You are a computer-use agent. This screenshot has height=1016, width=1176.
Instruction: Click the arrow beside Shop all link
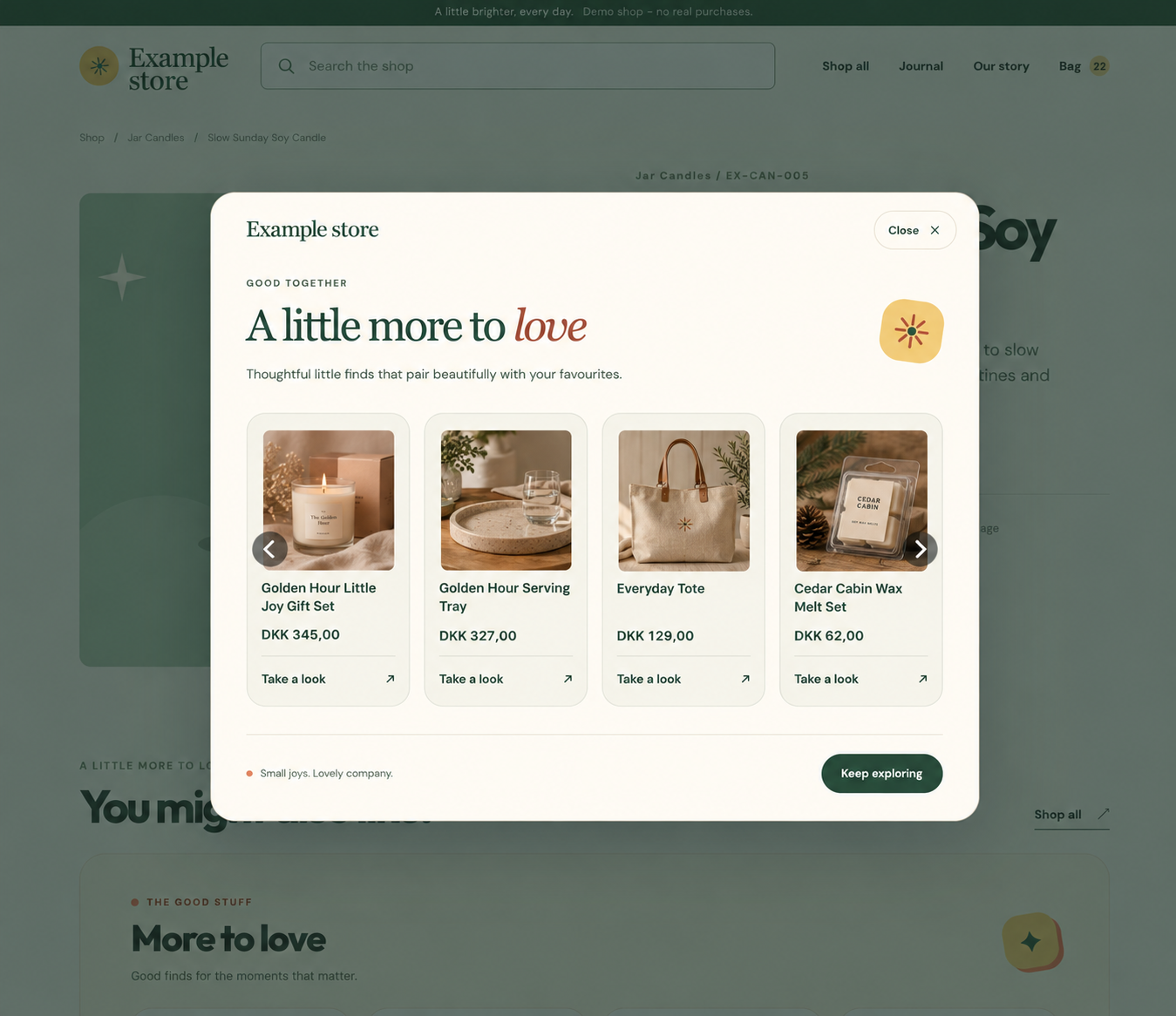(x=1103, y=814)
